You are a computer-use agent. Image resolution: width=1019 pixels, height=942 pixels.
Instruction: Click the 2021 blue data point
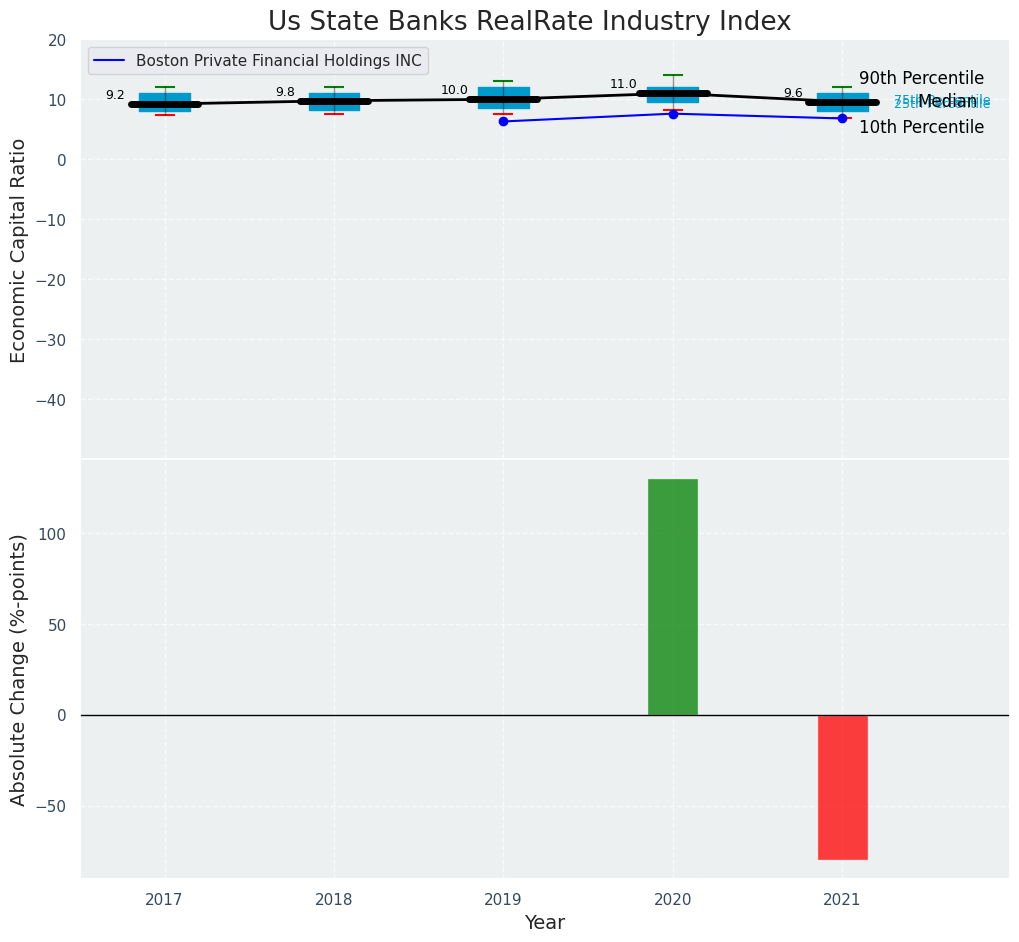(x=842, y=118)
